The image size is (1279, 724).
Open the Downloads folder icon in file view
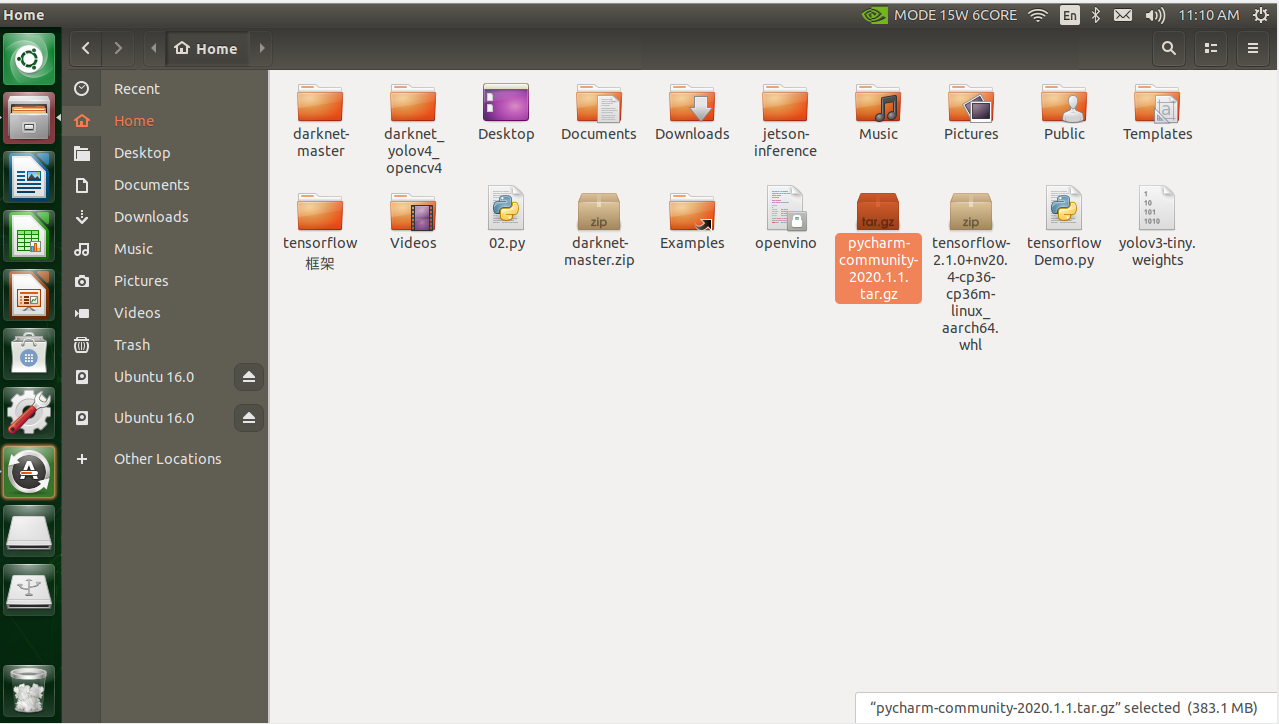point(692,104)
